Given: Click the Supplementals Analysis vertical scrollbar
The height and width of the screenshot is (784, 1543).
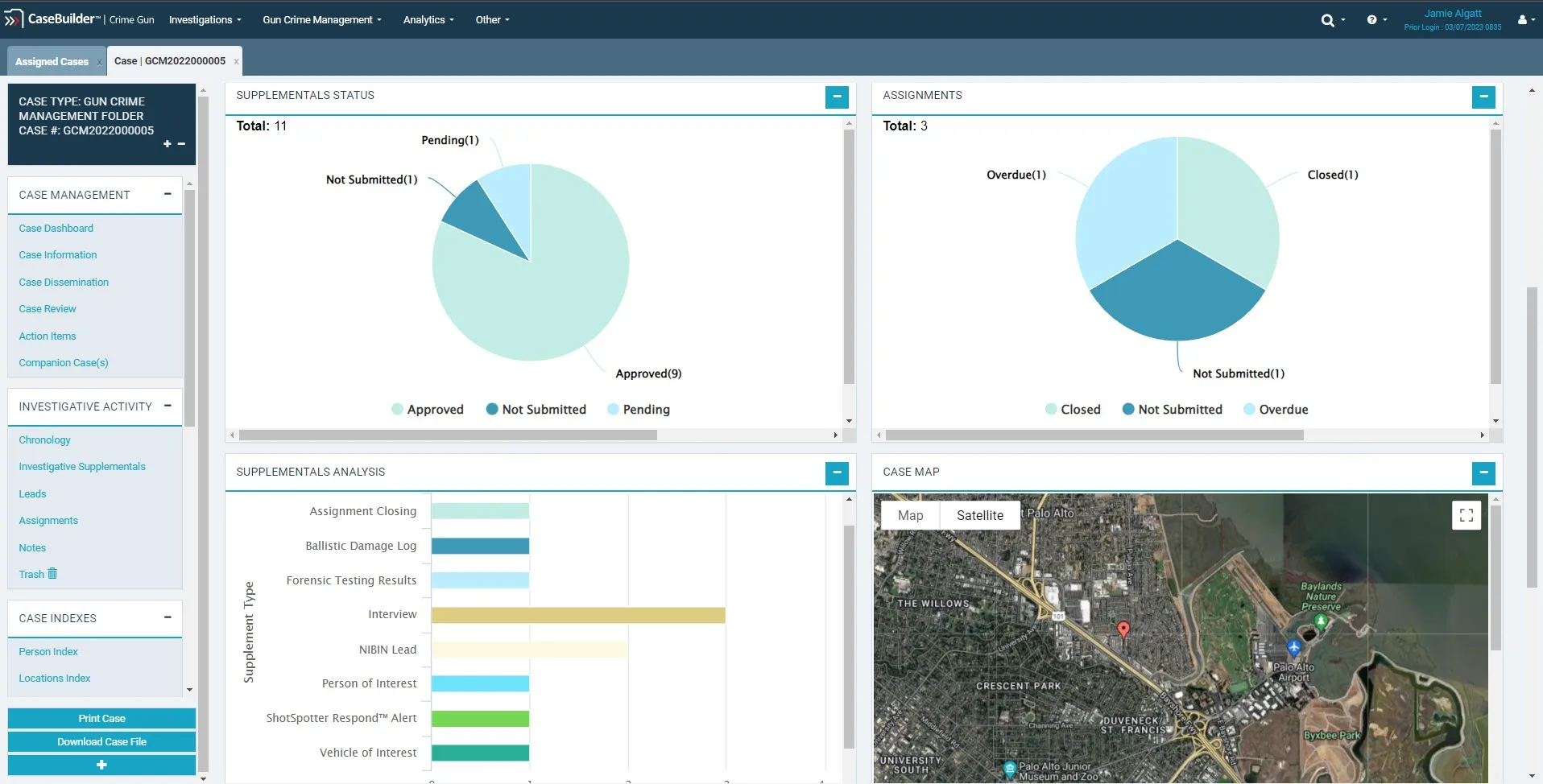Looking at the screenshot, I should 849,636.
